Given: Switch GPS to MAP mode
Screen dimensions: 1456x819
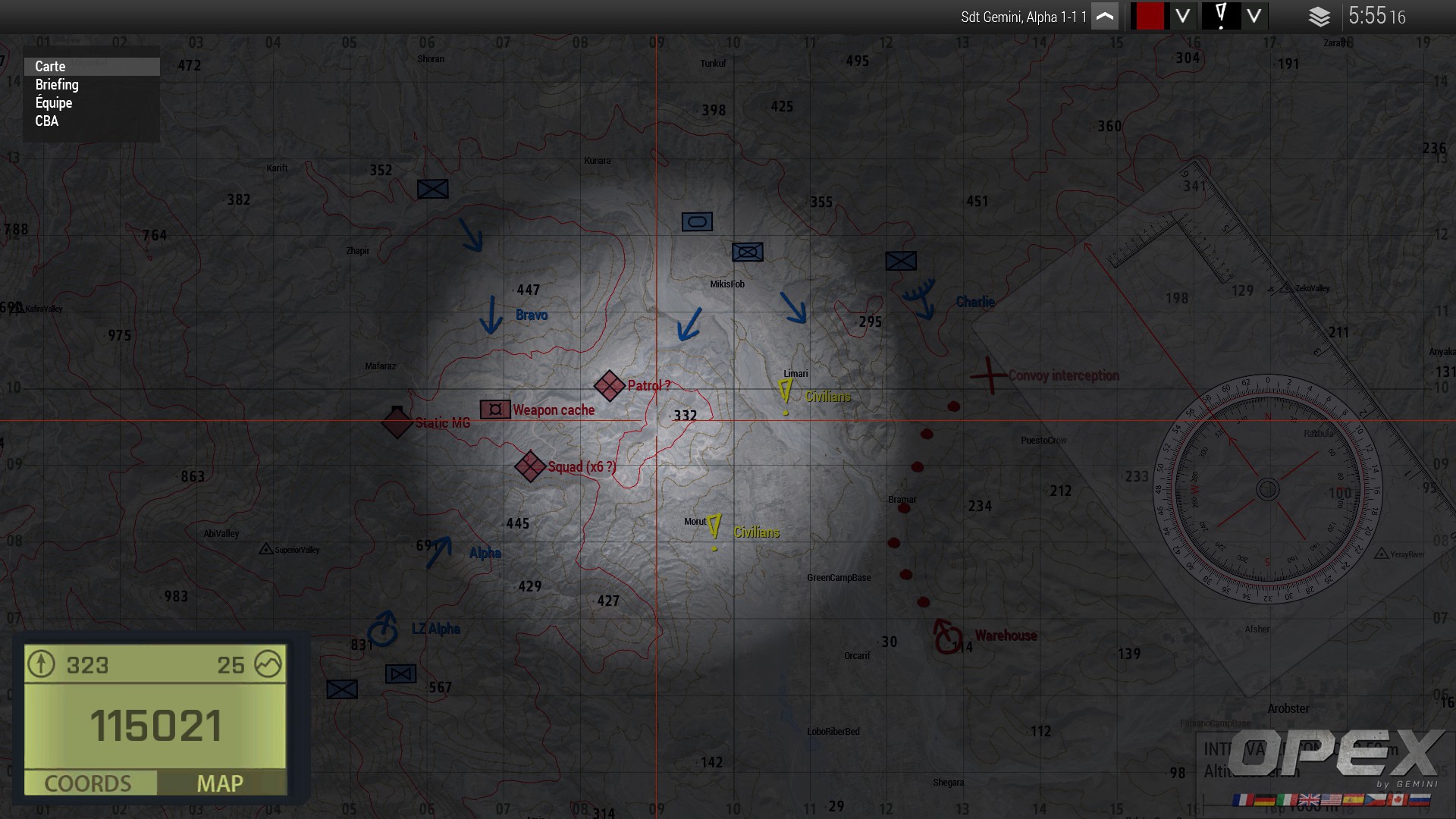Looking at the screenshot, I should point(220,783).
